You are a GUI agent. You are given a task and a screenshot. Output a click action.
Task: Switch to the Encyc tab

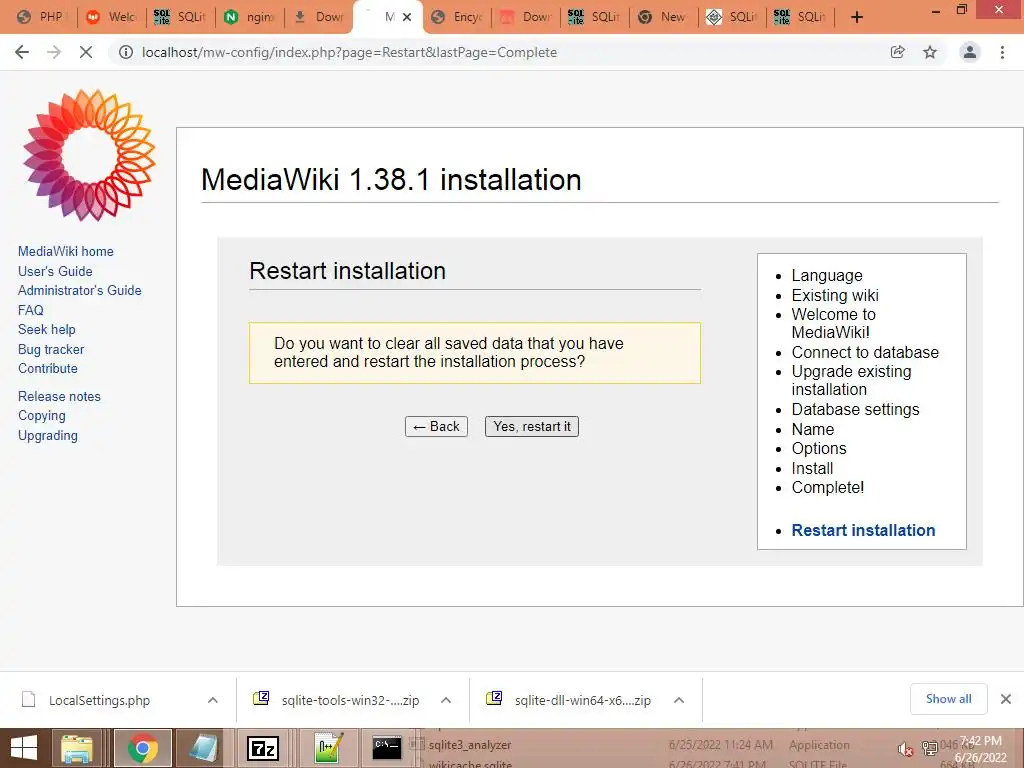coord(457,17)
